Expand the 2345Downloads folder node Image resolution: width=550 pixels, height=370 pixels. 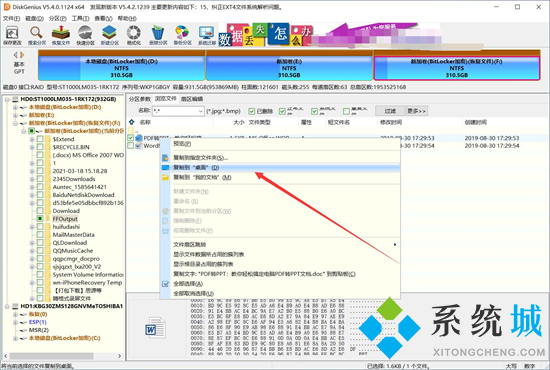tap(32, 179)
